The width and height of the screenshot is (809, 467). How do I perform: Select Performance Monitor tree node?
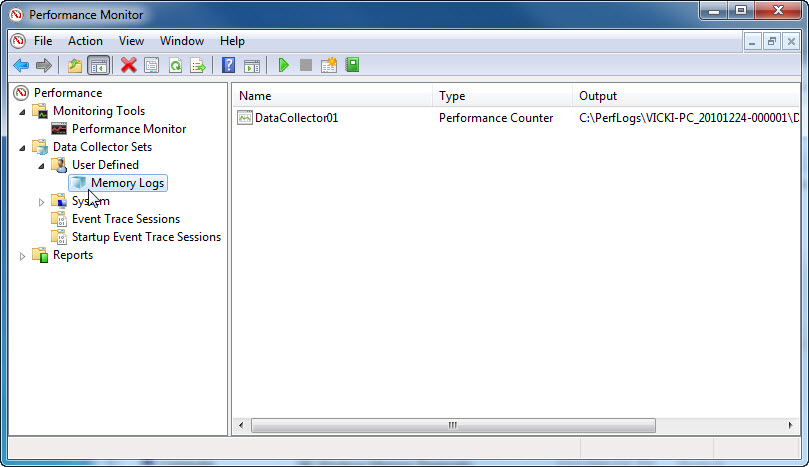pos(129,129)
